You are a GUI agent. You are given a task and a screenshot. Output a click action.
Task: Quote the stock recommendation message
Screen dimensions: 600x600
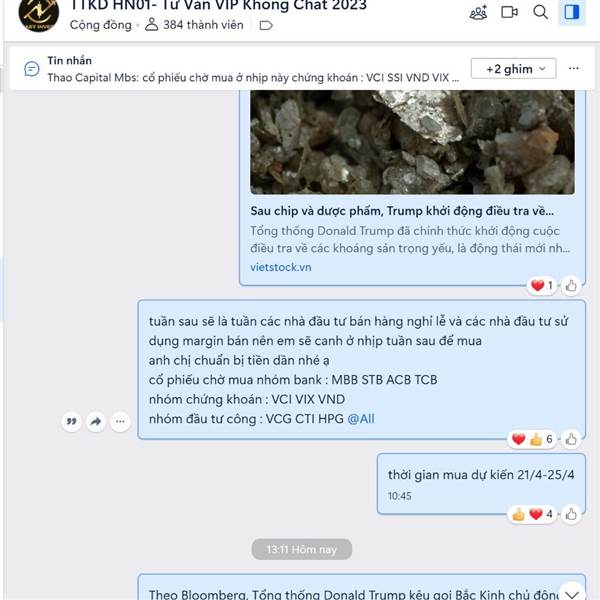[x=72, y=422]
